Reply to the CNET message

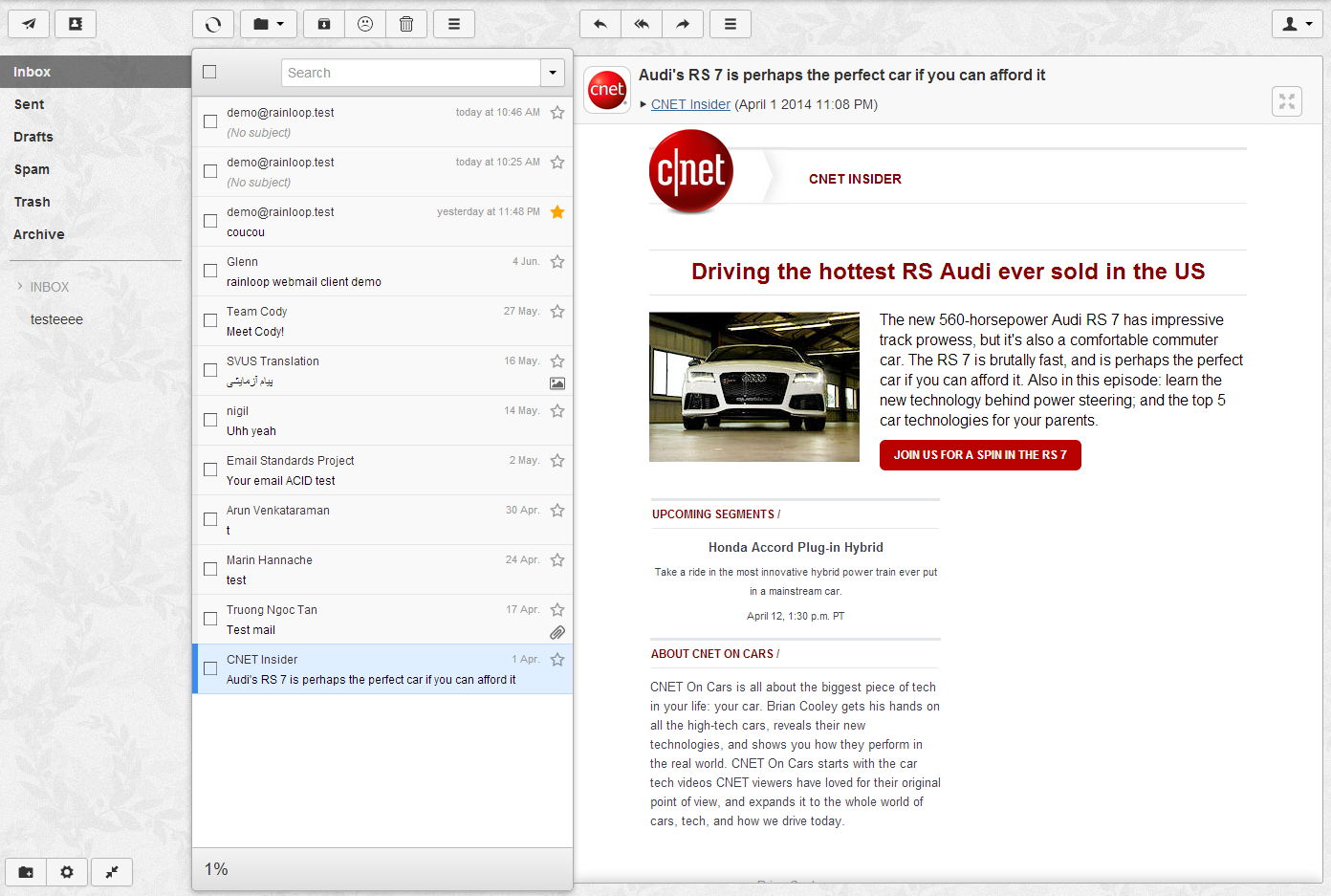(x=600, y=24)
